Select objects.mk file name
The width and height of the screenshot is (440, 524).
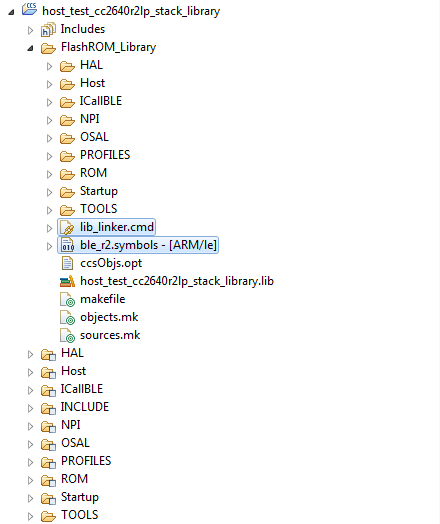tap(109, 317)
